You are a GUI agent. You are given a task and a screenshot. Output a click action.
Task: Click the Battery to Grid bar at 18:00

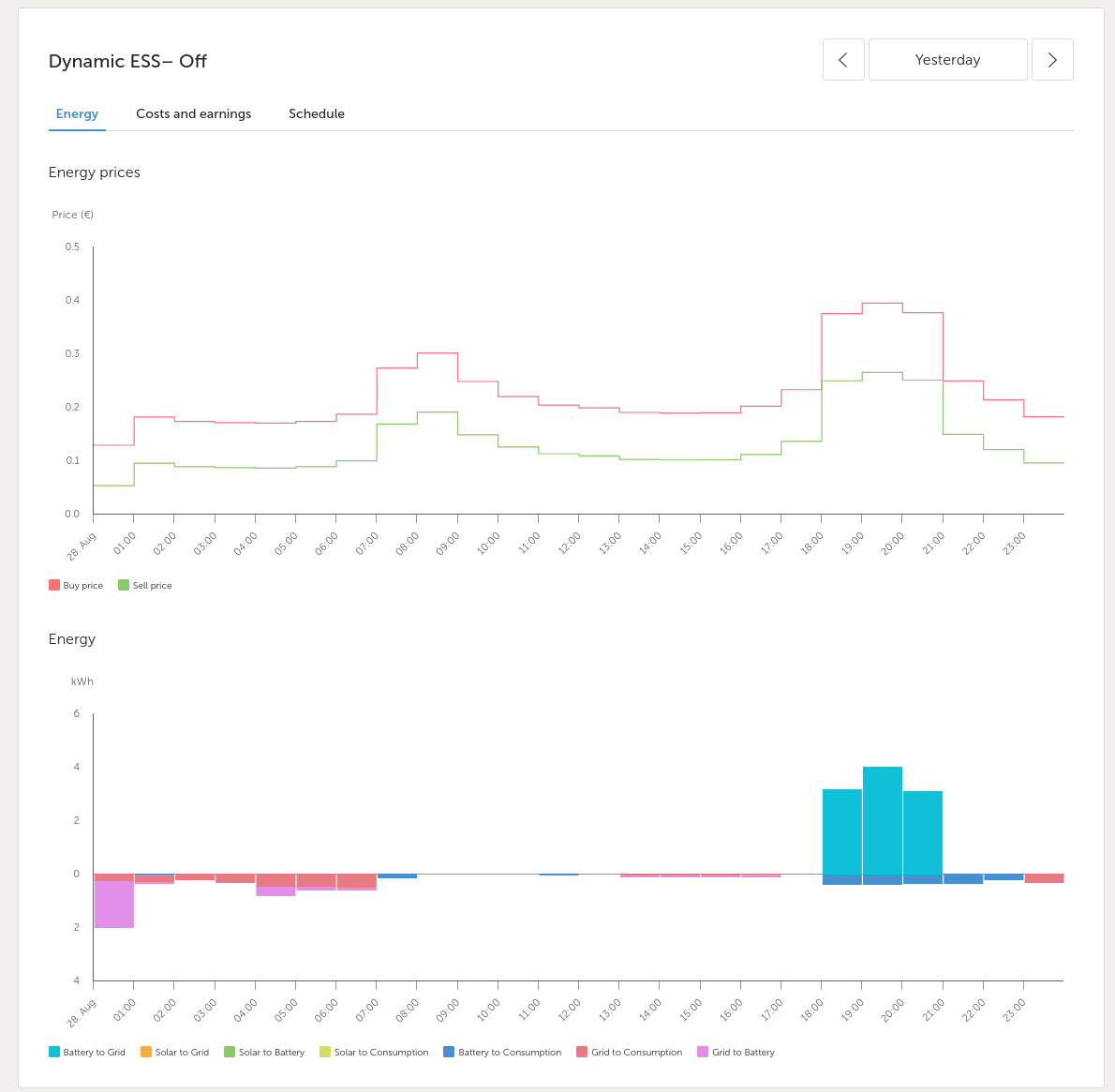[x=841, y=831]
